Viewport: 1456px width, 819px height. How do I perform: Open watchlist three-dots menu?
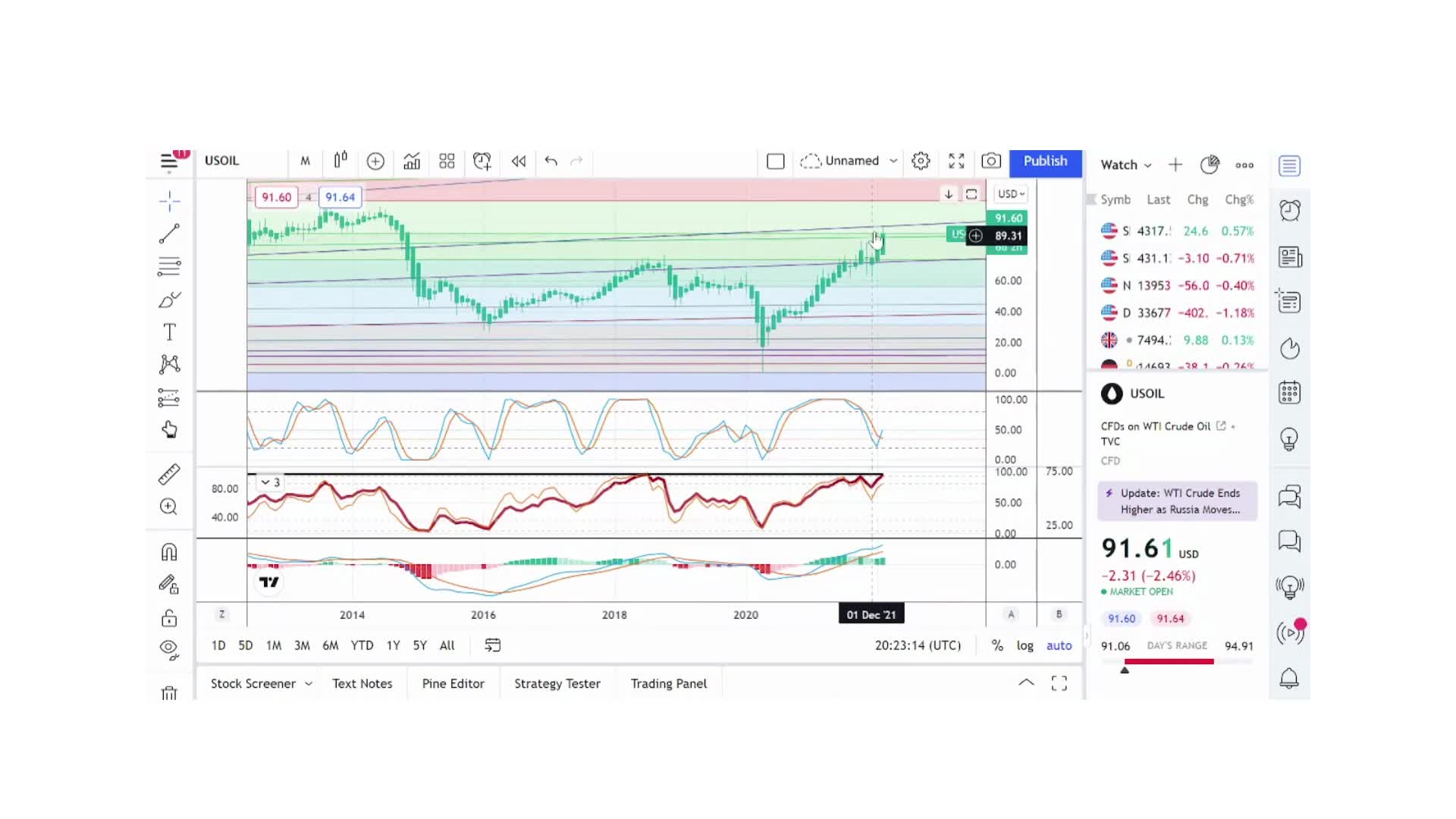[x=1244, y=165]
